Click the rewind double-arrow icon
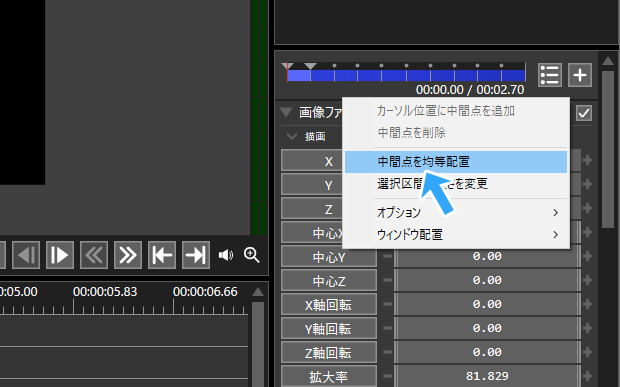 click(x=94, y=255)
